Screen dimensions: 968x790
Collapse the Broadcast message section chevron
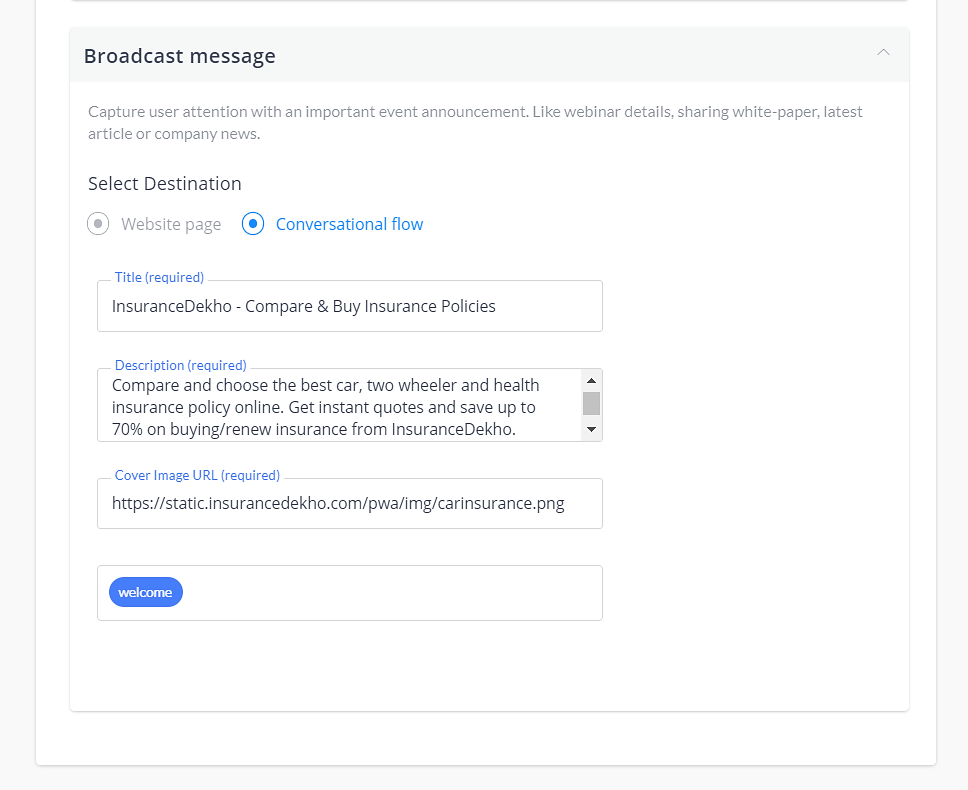(883, 52)
